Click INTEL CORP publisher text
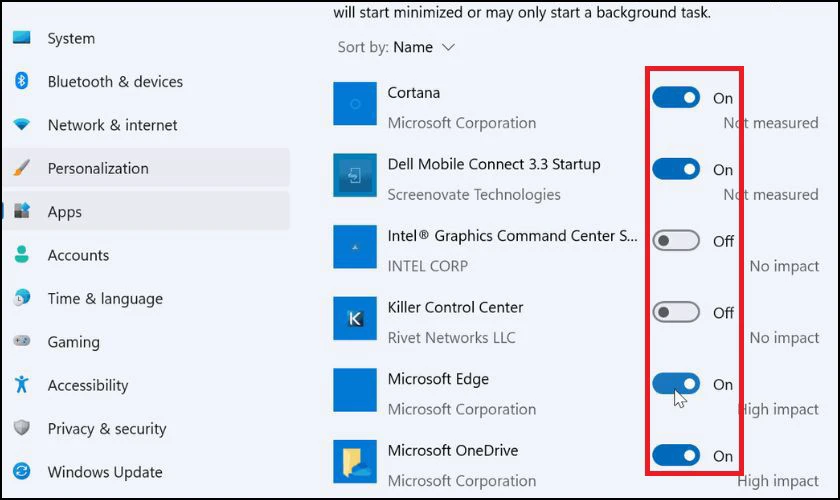The width and height of the screenshot is (840, 500). click(428, 266)
